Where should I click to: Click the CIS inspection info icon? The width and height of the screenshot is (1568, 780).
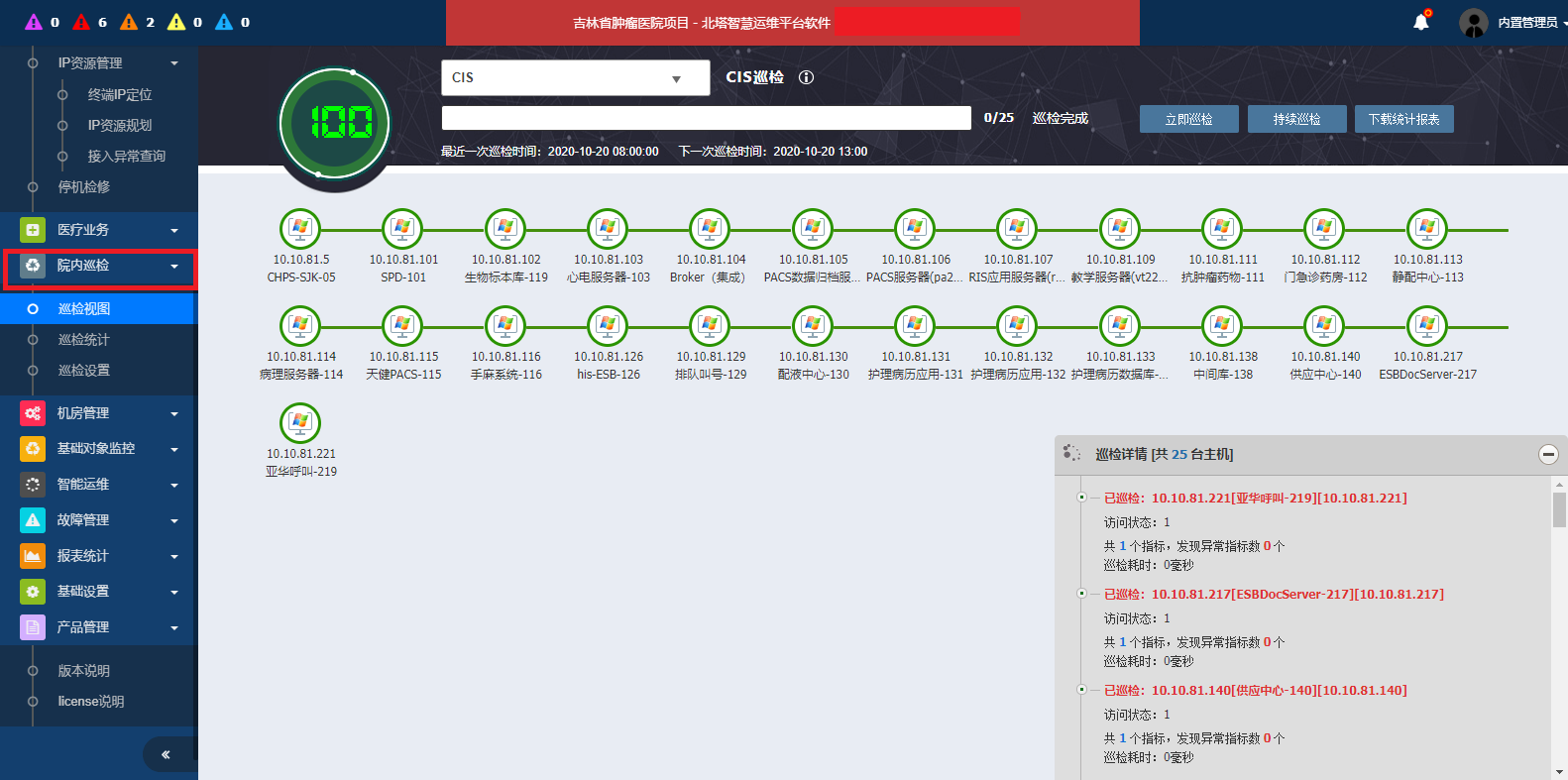806,77
